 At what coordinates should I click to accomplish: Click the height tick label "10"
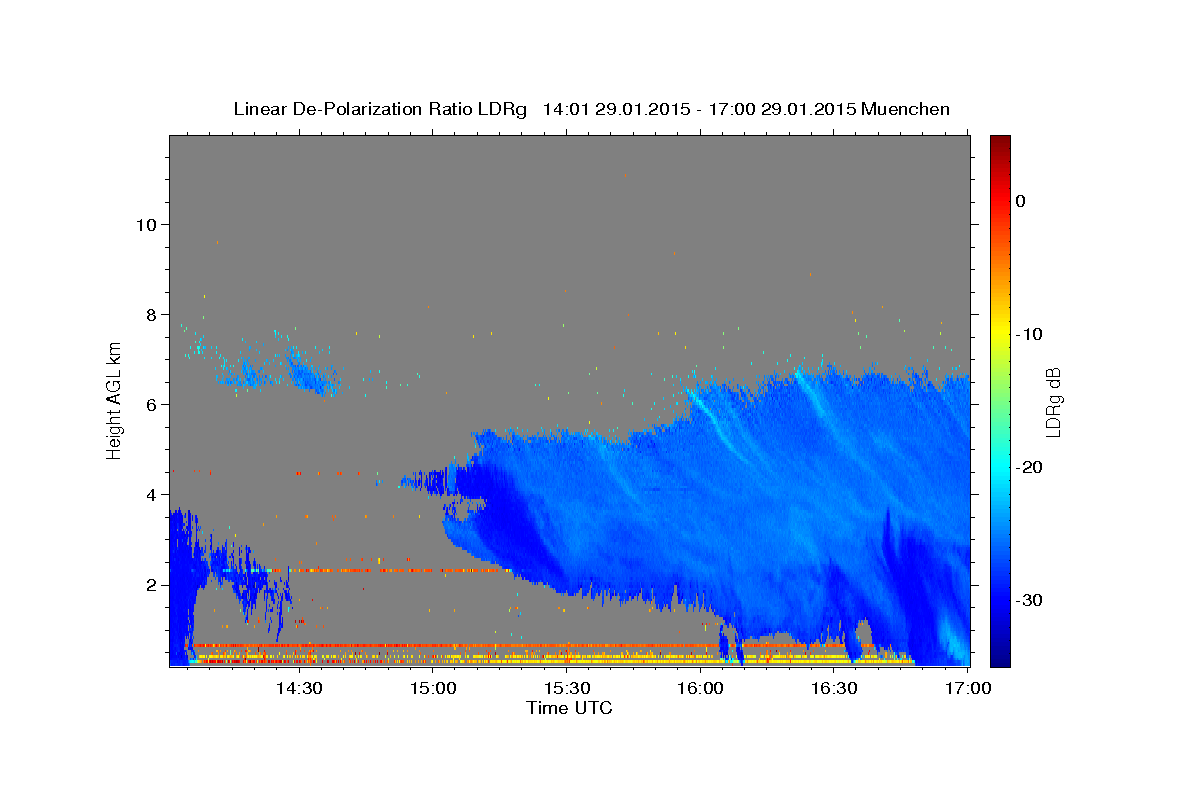[145, 224]
